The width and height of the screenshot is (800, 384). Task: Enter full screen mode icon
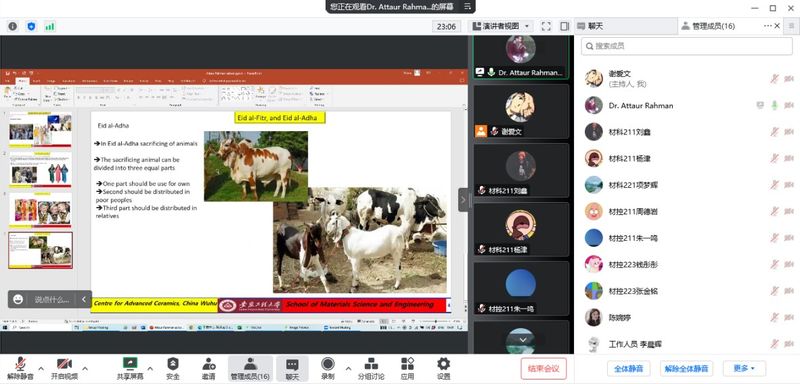tap(546, 26)
